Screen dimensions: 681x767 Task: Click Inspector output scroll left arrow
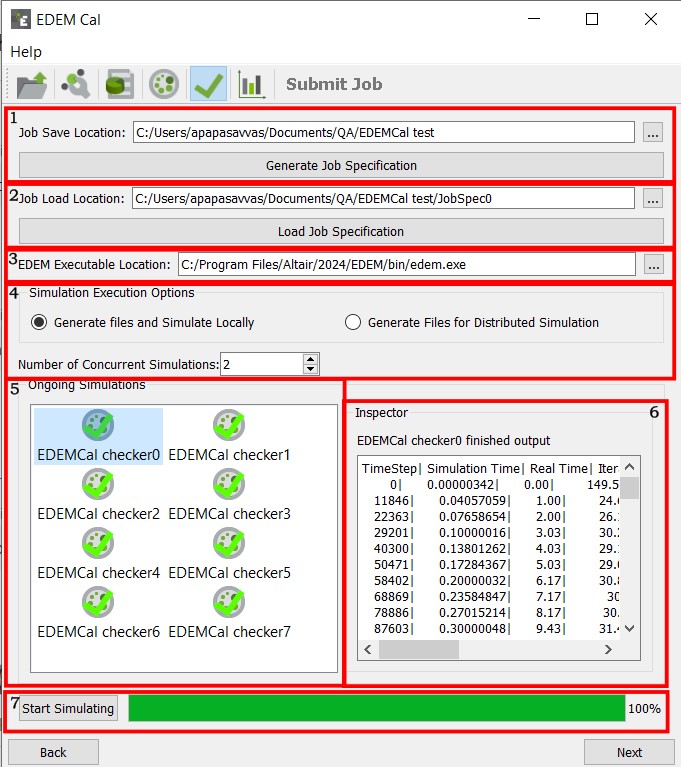368,650
